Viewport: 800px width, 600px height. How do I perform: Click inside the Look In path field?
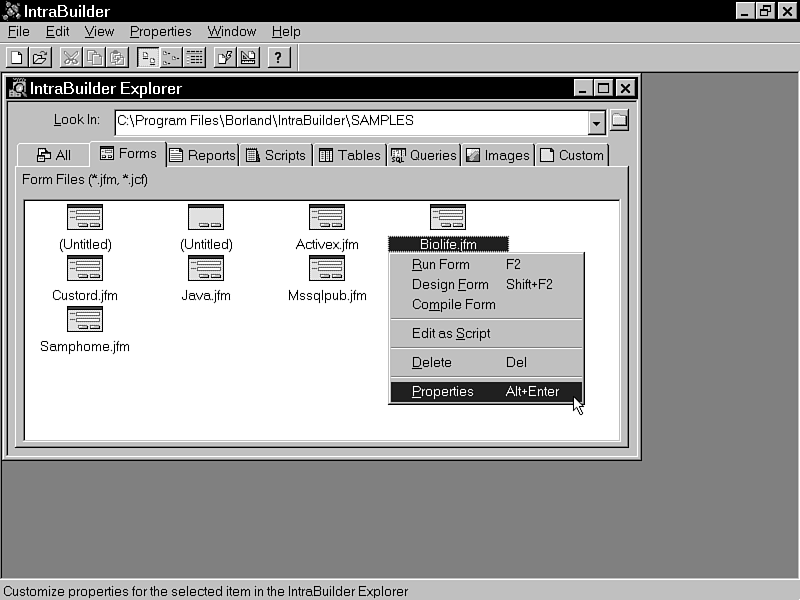click(350, 121)
